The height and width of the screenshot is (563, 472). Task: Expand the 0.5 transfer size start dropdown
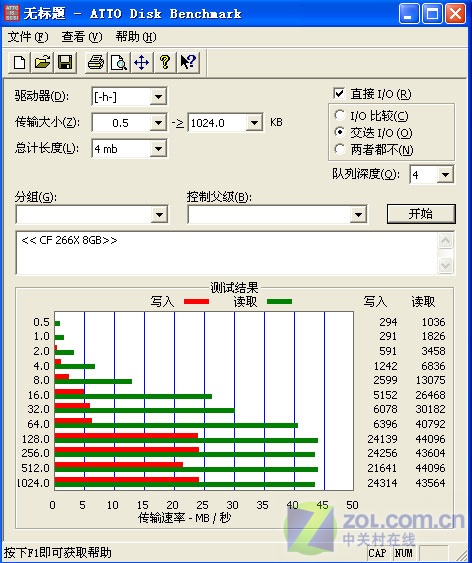pos(158,123)
